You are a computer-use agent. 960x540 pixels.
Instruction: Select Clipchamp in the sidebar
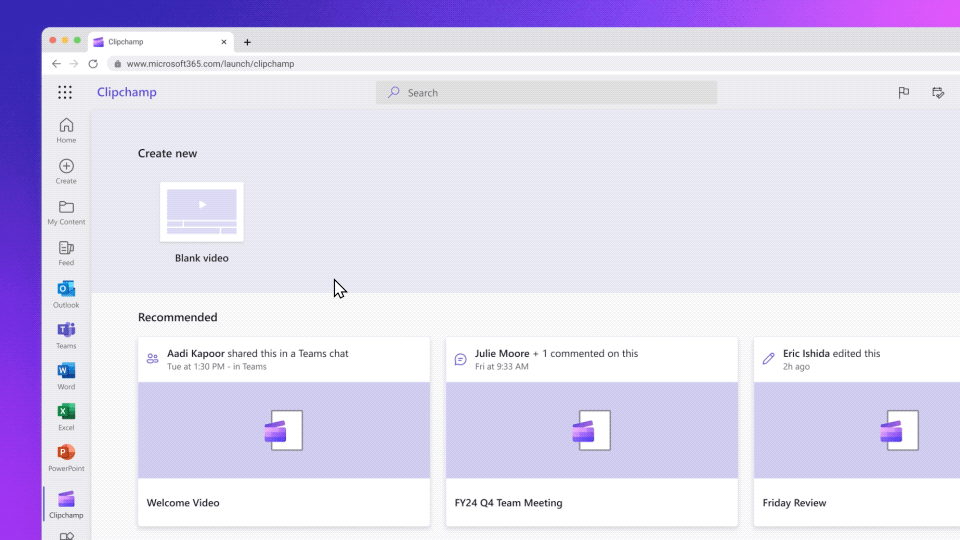66,503
